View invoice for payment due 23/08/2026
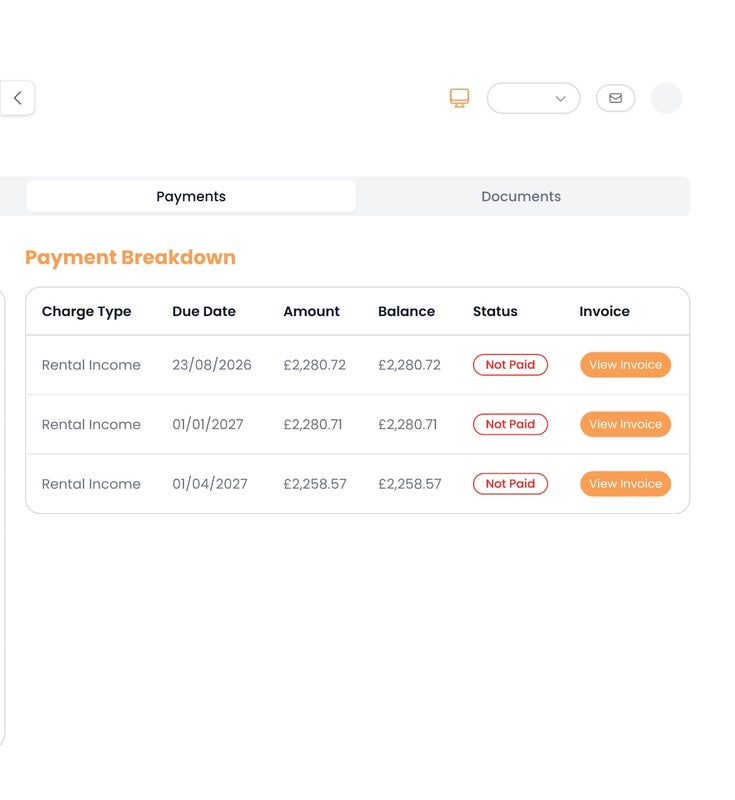This screenshot has width=735, height=800. coord(625,365)
